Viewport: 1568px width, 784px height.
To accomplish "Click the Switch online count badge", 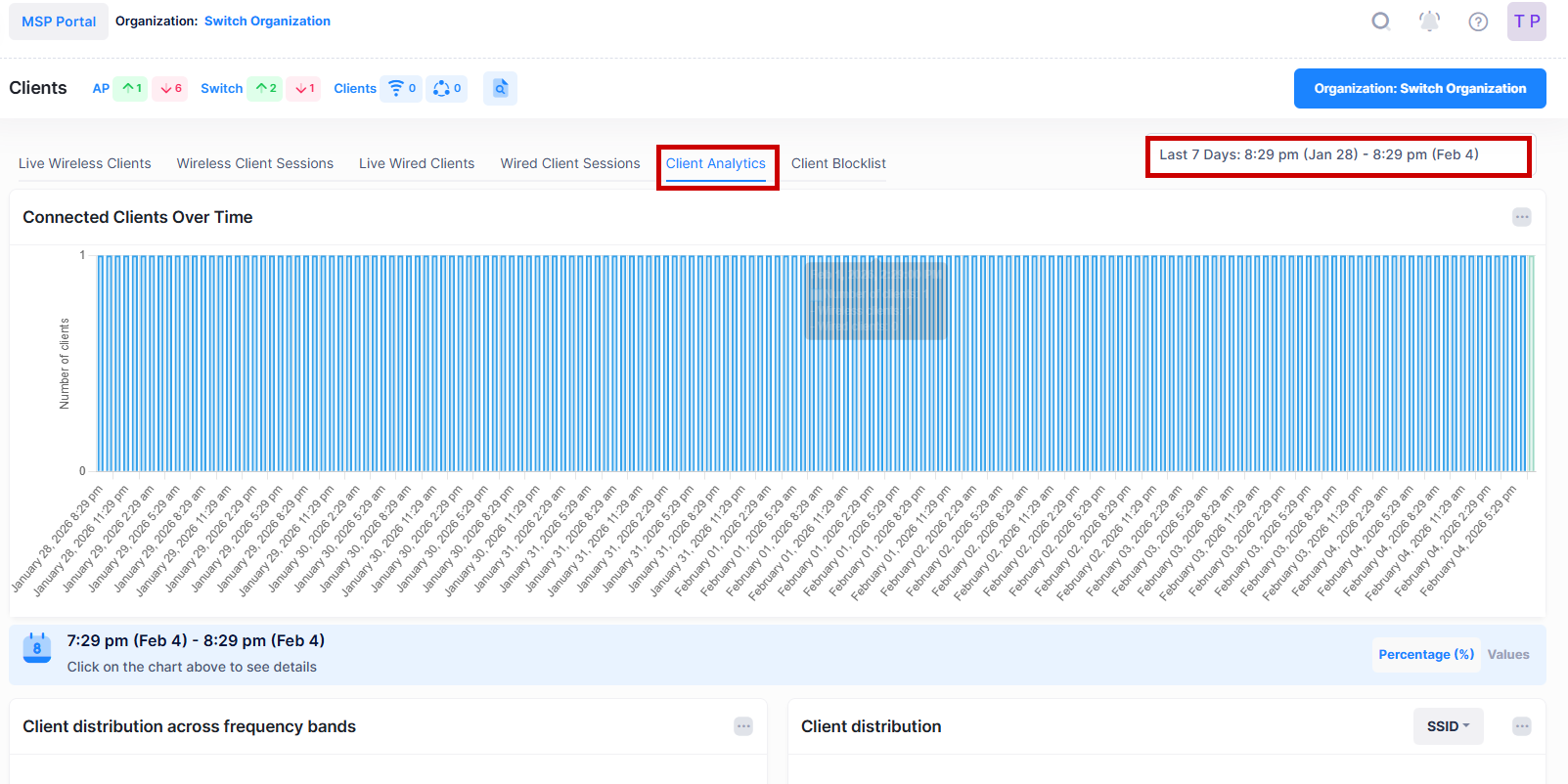I will point(264,88).
